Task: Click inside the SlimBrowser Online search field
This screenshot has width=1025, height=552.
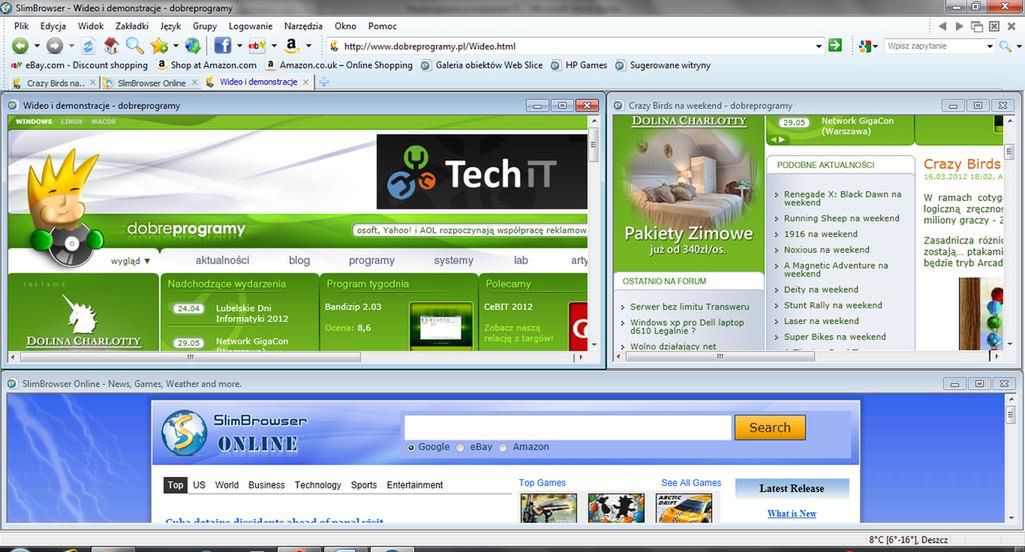Action: pyautogui.click(x=567, y=428)
